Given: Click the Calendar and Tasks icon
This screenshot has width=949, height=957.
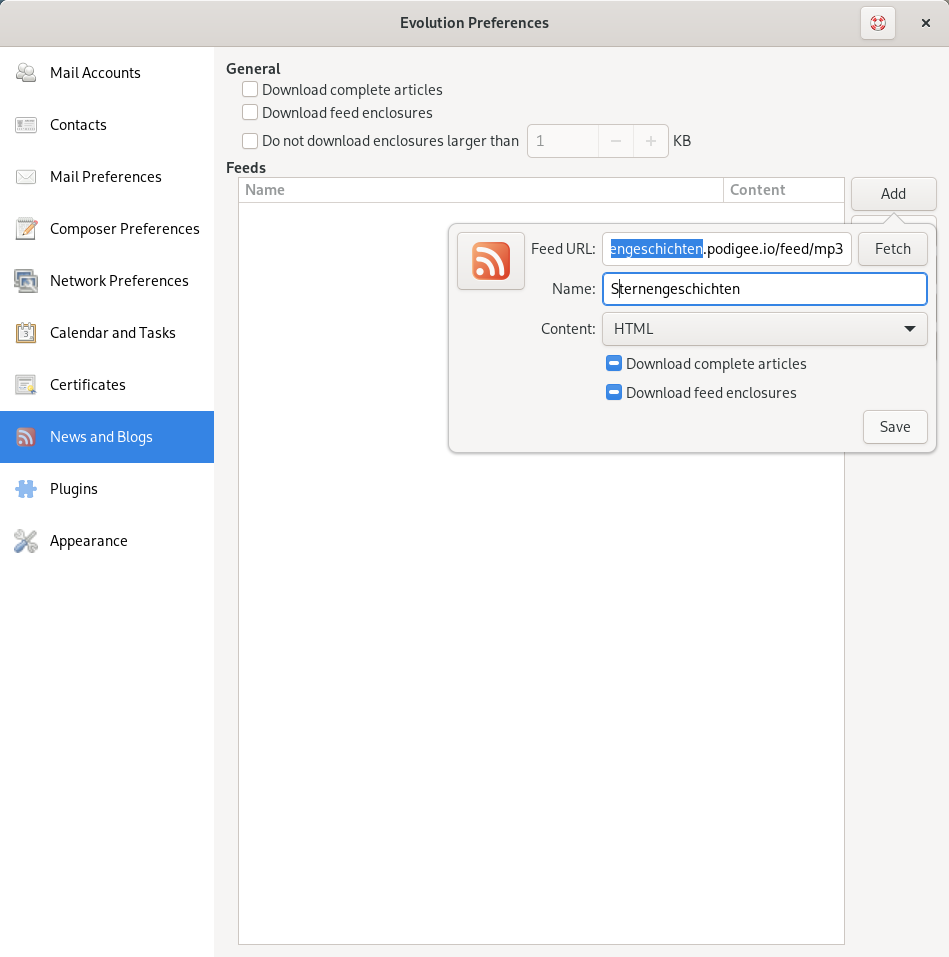Looking at the screenshot, I should click(x=26, y=333).
